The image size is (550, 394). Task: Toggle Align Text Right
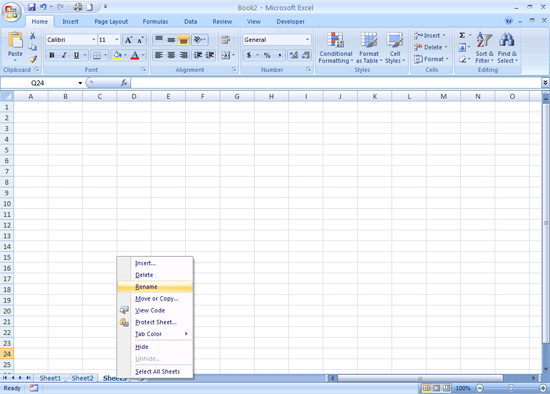183,55
